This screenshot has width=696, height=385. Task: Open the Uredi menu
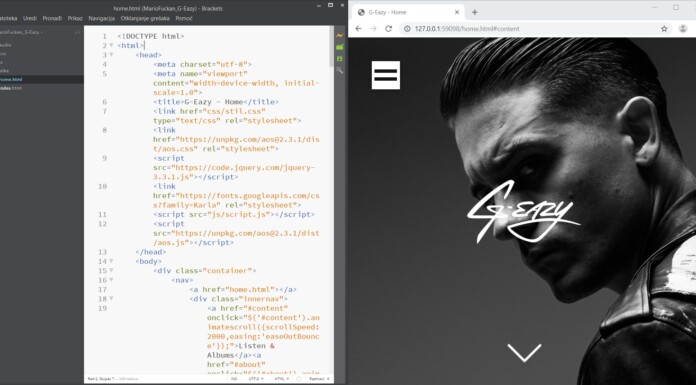click(x=30, y=19)
